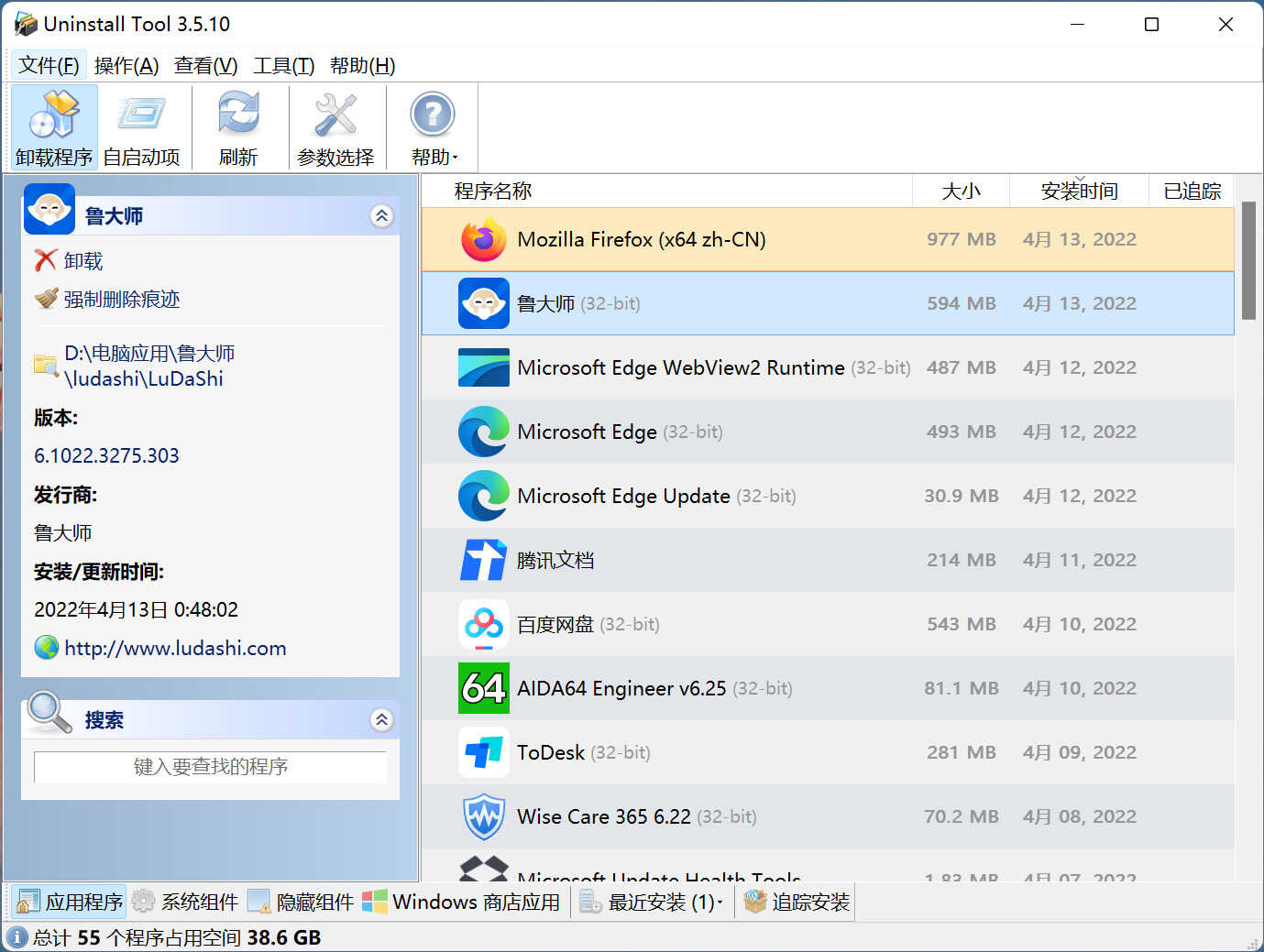Click the 总计 55 个程序 status text
This screenshot has height=952, width=1264.
pos(177,937)
